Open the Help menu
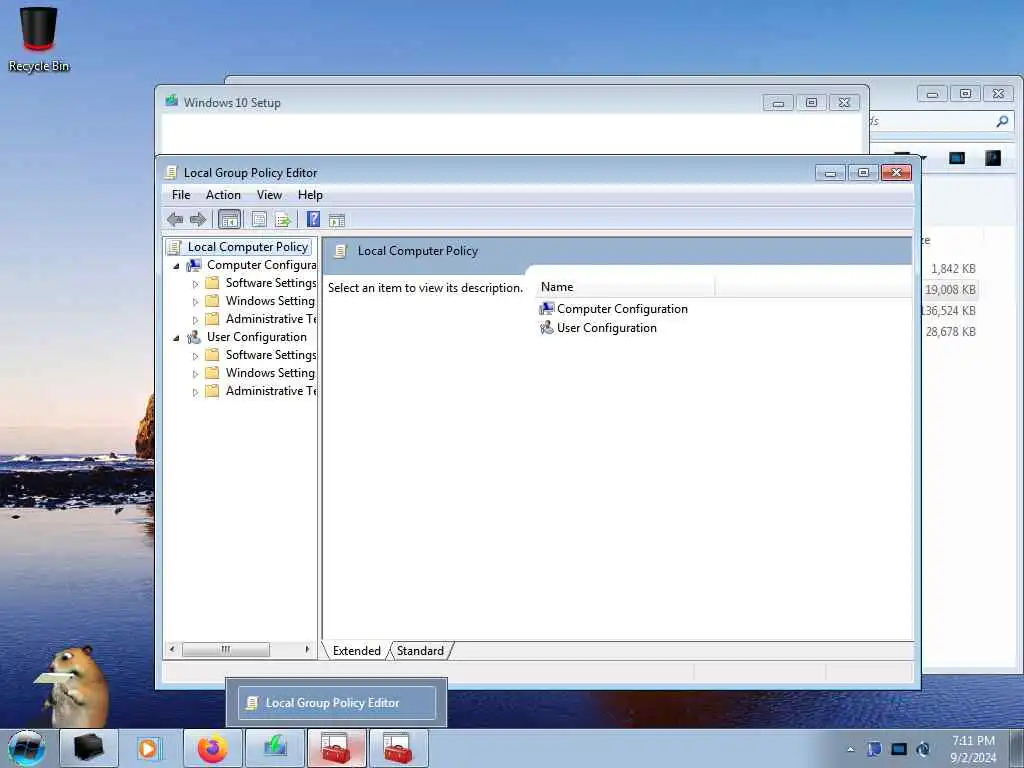 point(310,195)
